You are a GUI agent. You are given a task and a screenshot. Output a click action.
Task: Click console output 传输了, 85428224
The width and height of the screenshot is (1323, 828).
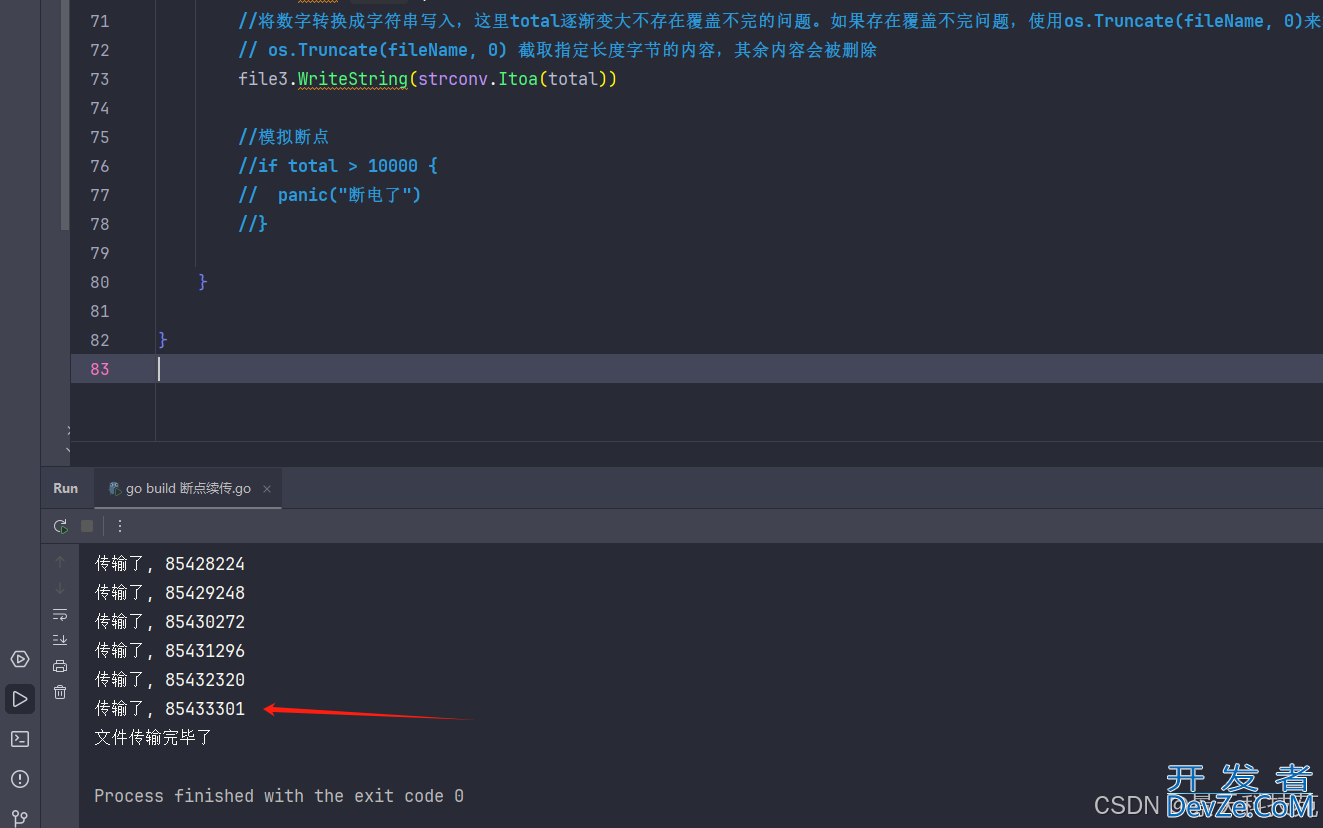pos(170,564)
